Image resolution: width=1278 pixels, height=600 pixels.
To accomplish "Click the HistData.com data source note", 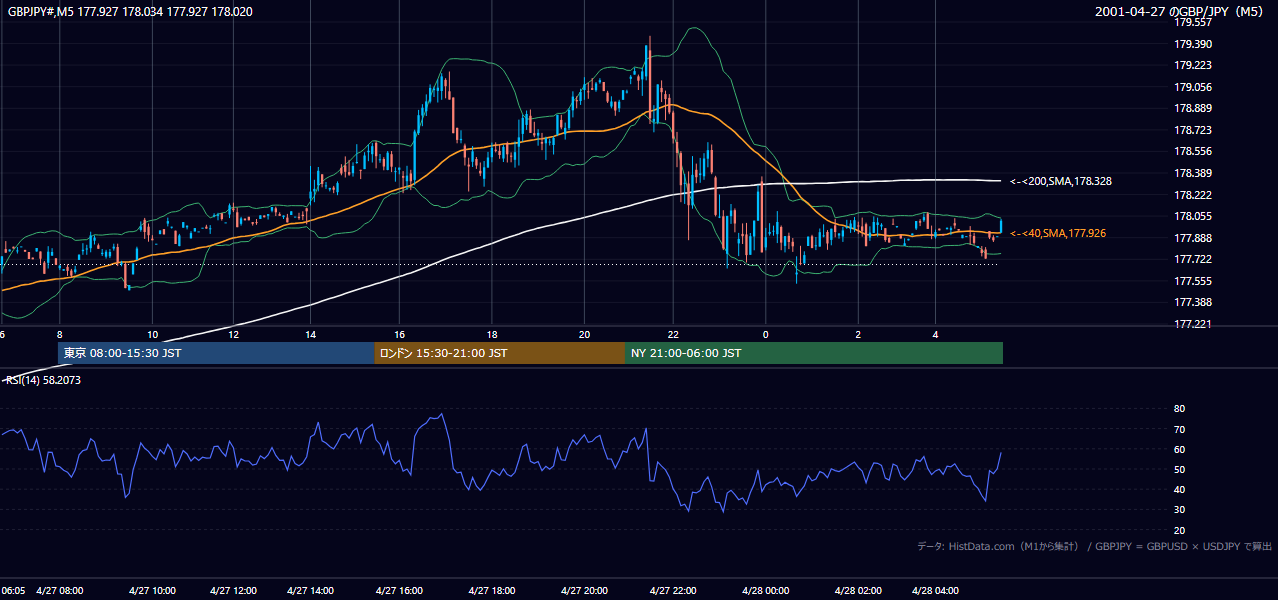I will [1094, 546].
